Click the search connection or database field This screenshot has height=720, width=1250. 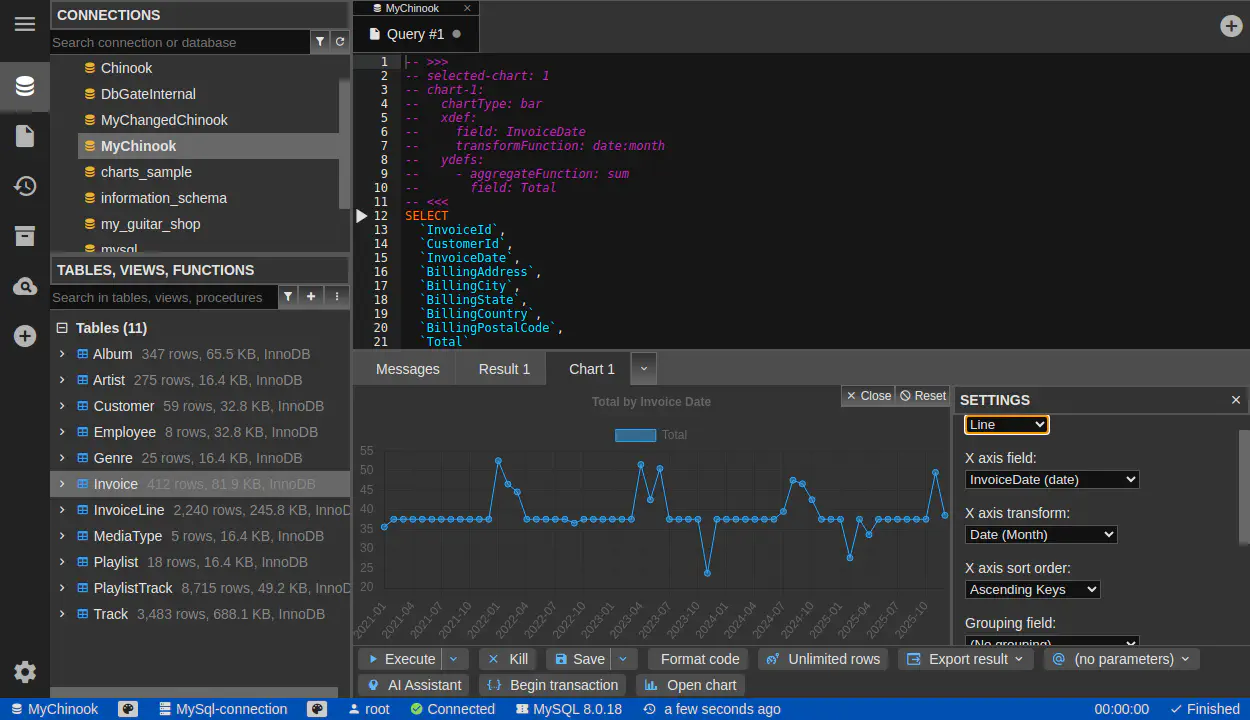(x=180, y=42)
